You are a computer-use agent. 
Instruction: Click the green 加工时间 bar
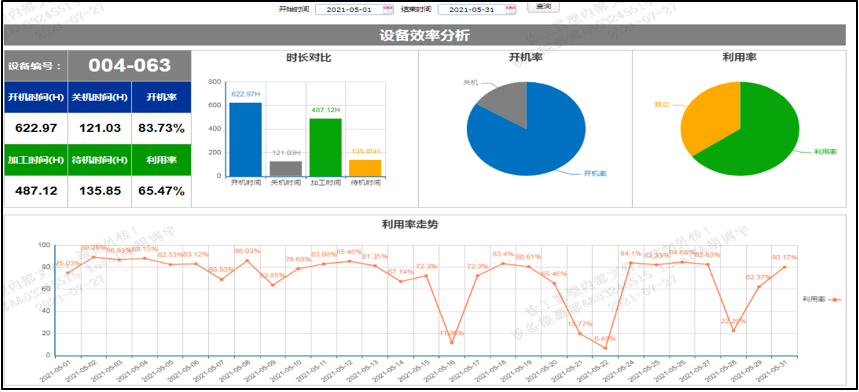[x=325, y=147]
